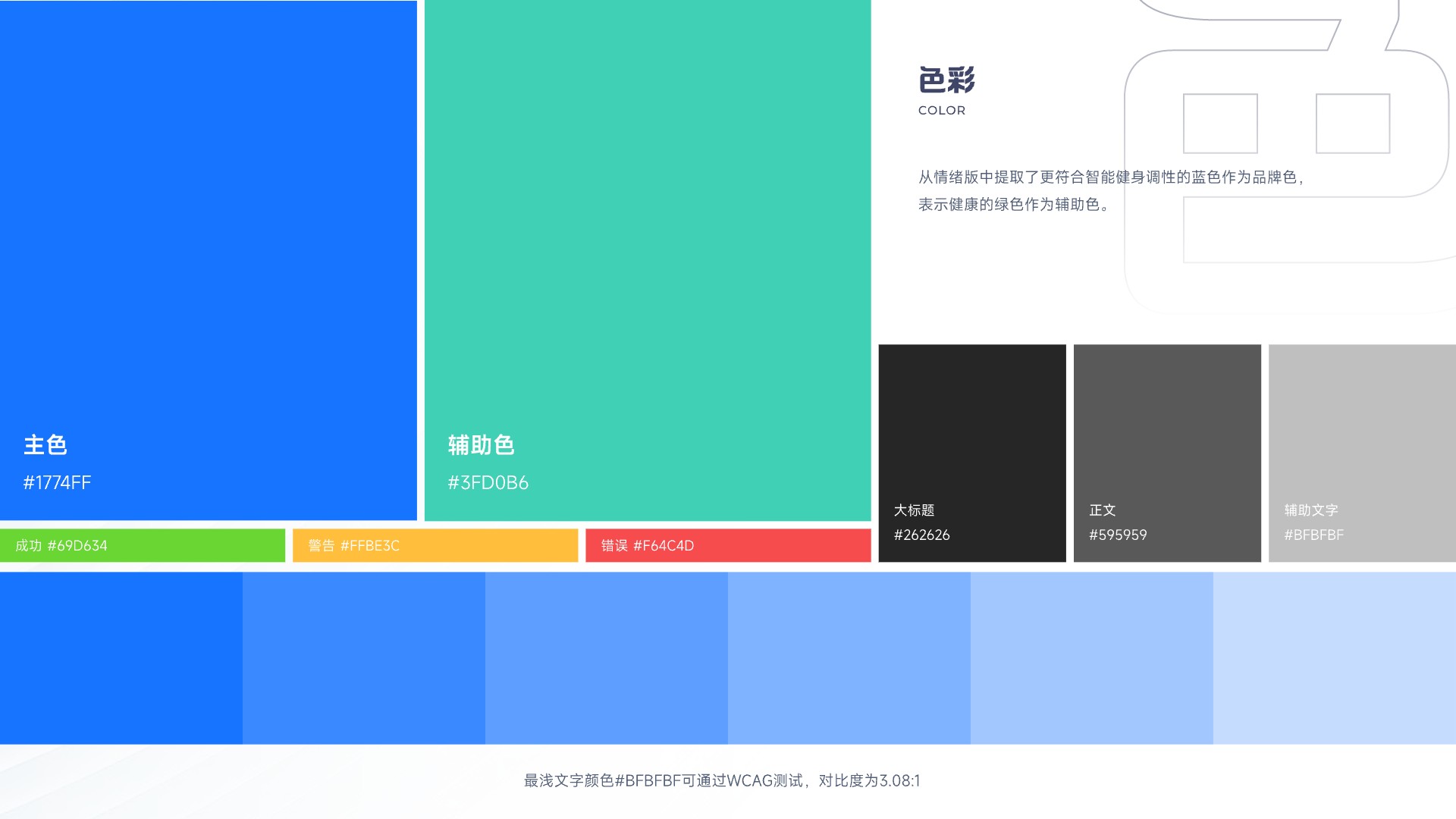1456x819 pixels.
Task: Click the #3FD0B6 hex code text
Action: [x=488, y=483]
